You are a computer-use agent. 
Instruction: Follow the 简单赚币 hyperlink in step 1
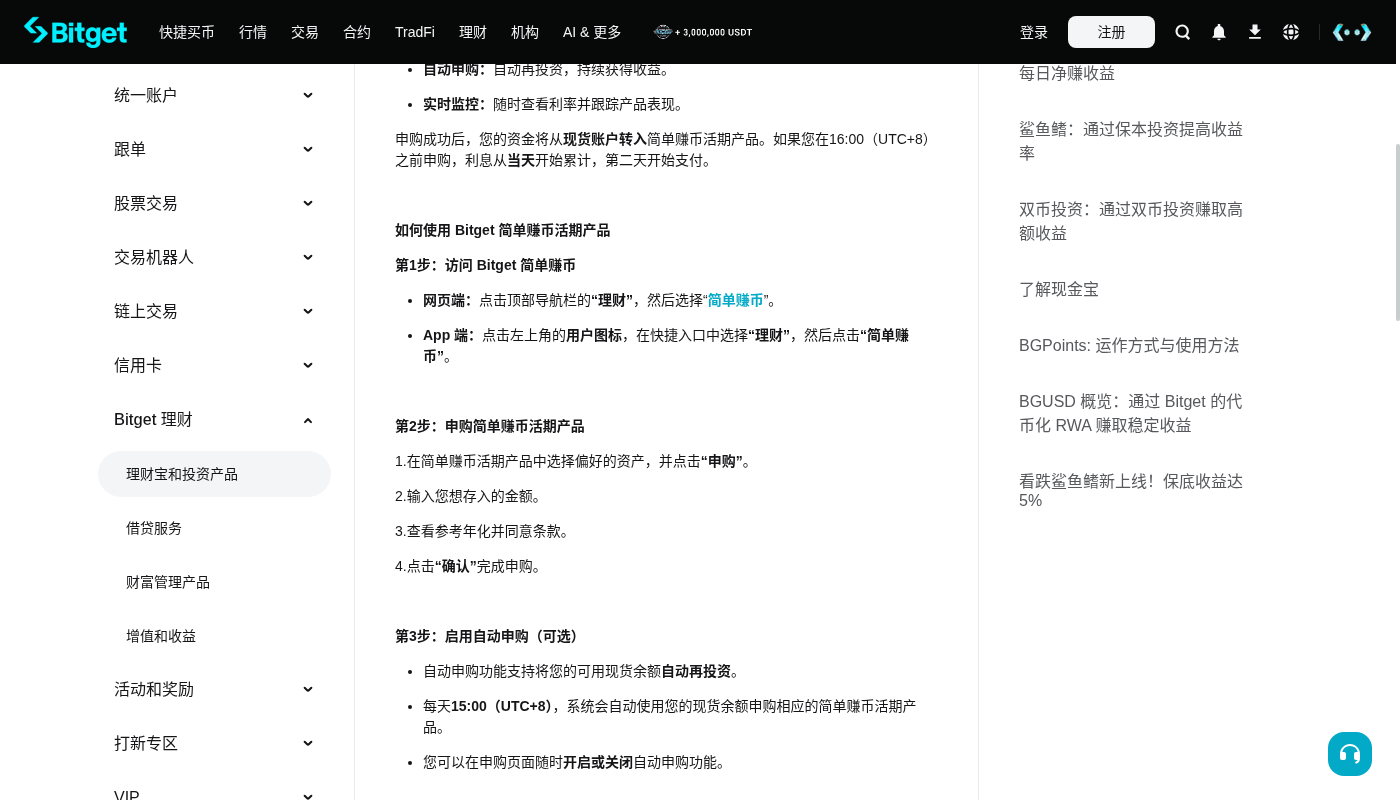click(x=735, y=300)
